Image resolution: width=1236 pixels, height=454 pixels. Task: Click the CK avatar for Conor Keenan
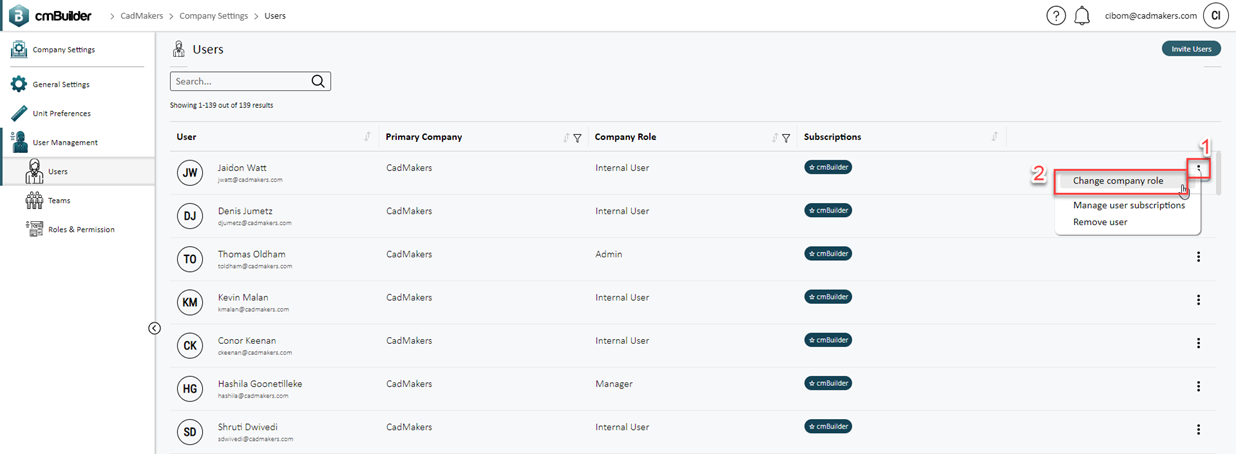pos(190,346)
